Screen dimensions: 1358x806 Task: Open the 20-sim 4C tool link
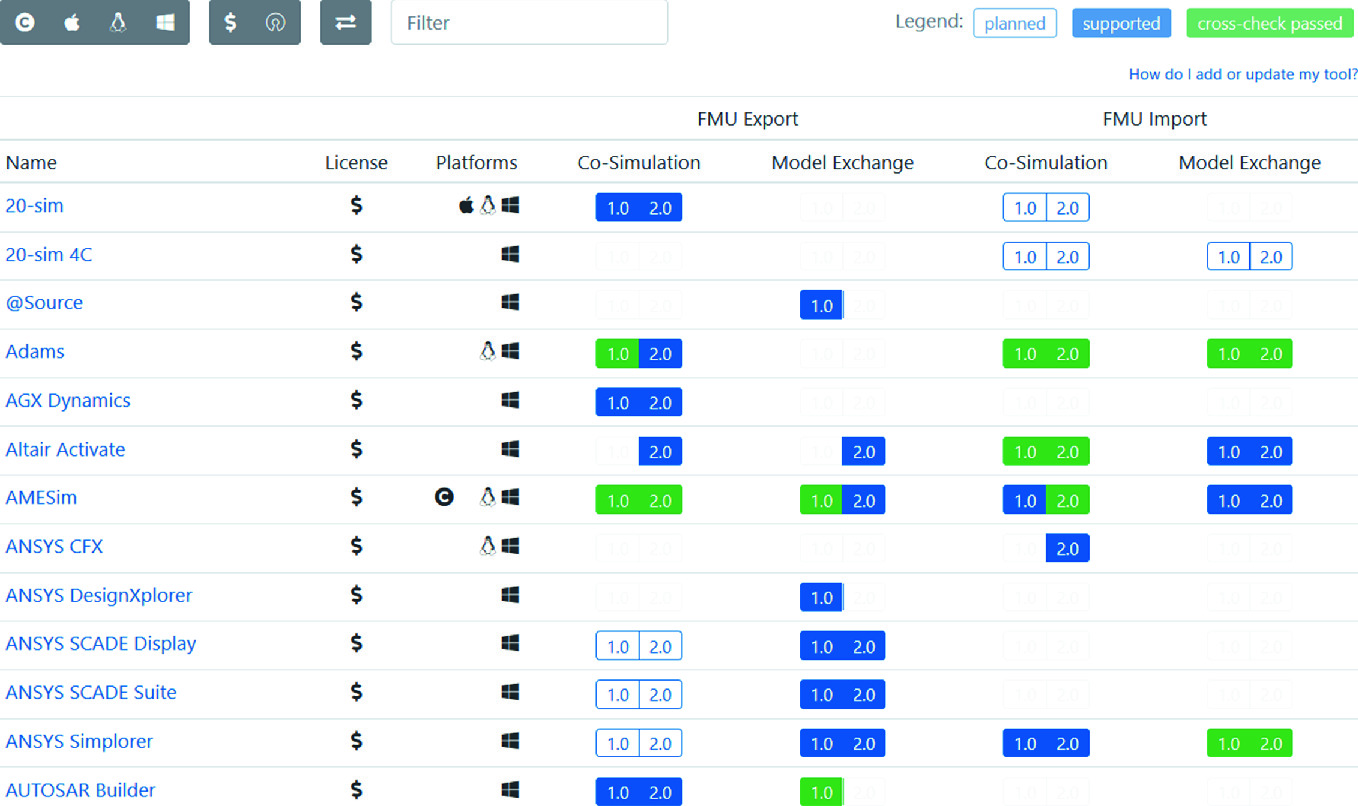48,254
